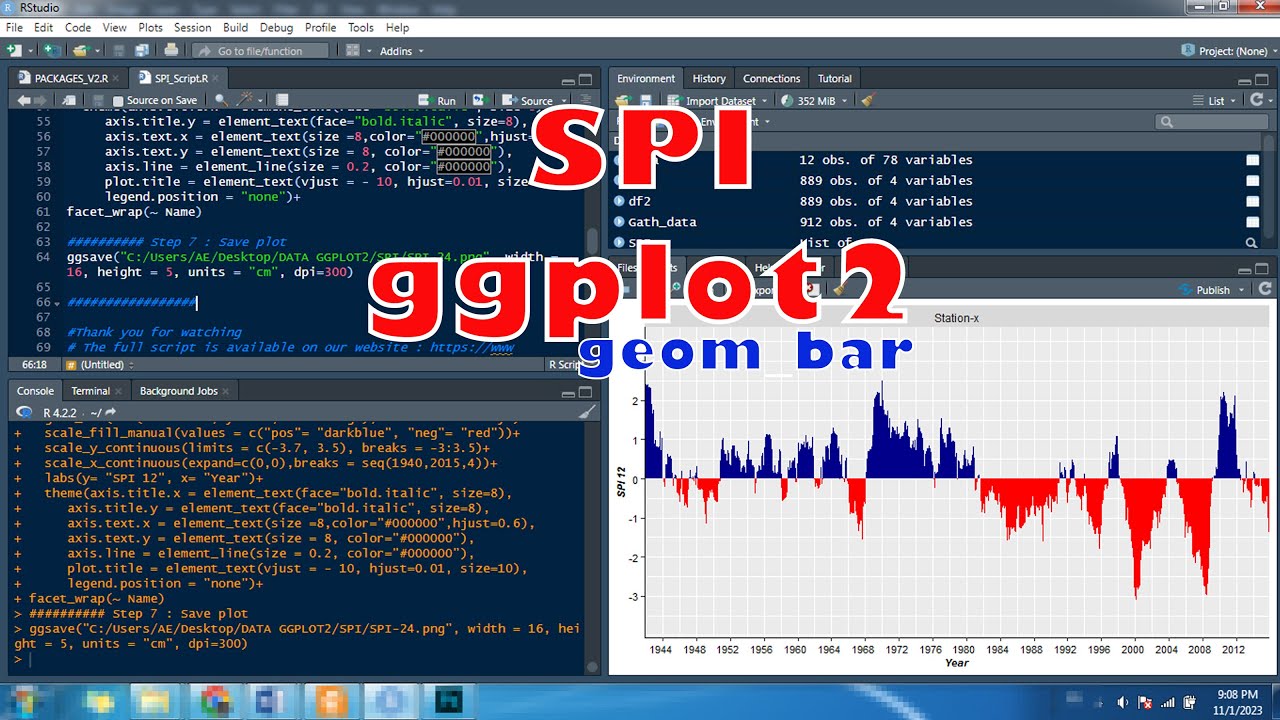Clear all plots with the broom icon

(838, 290)
